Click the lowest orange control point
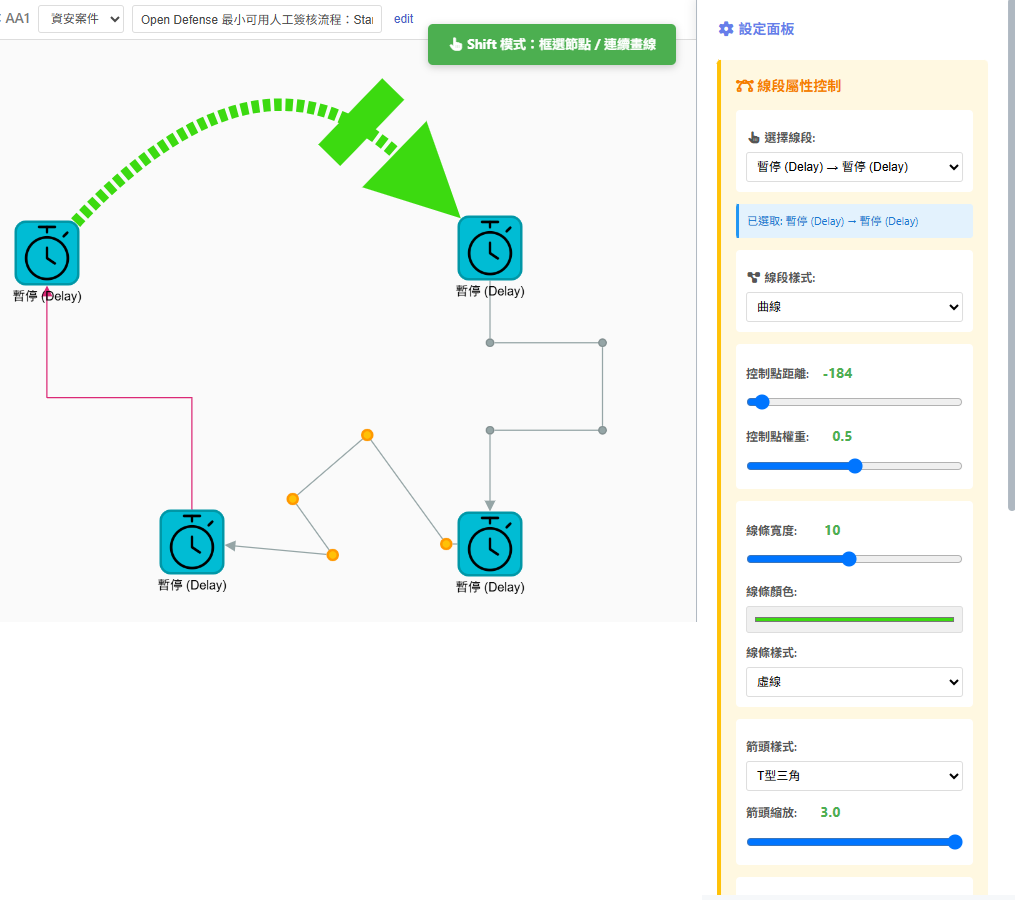 333,555
